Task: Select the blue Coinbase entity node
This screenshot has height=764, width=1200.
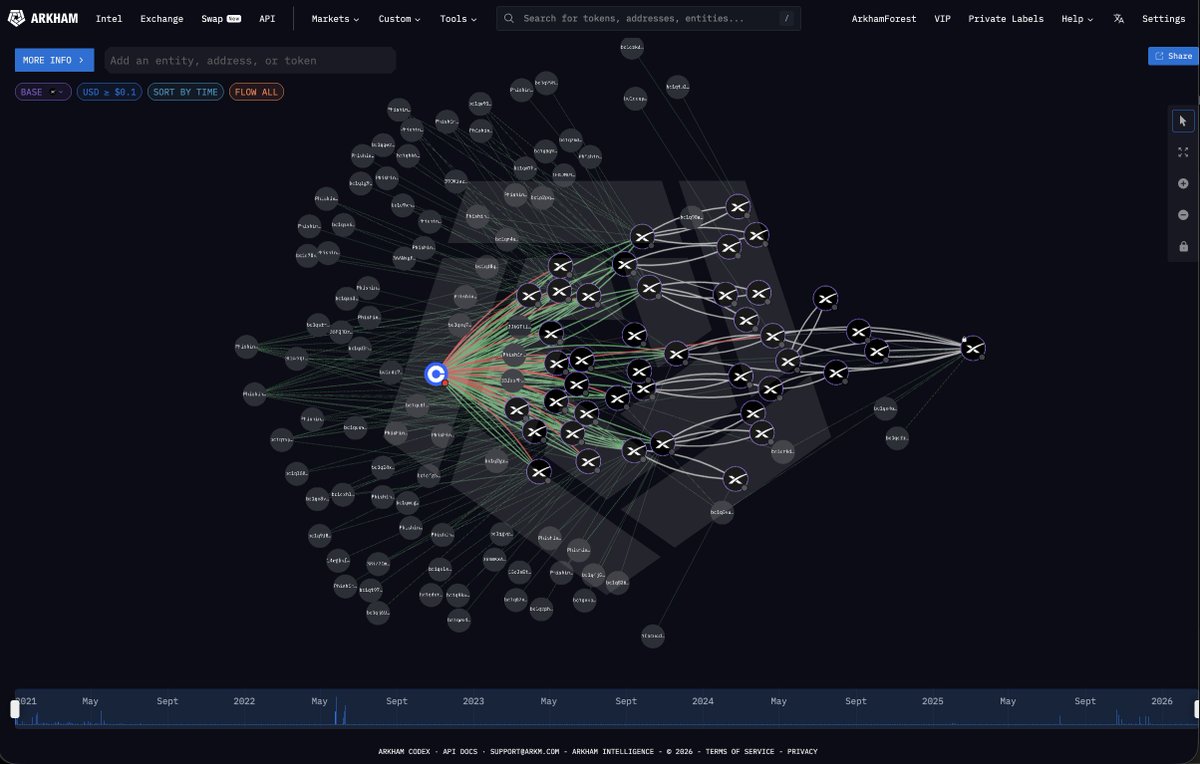Action: pyautogui.click(x=435, y=374)
